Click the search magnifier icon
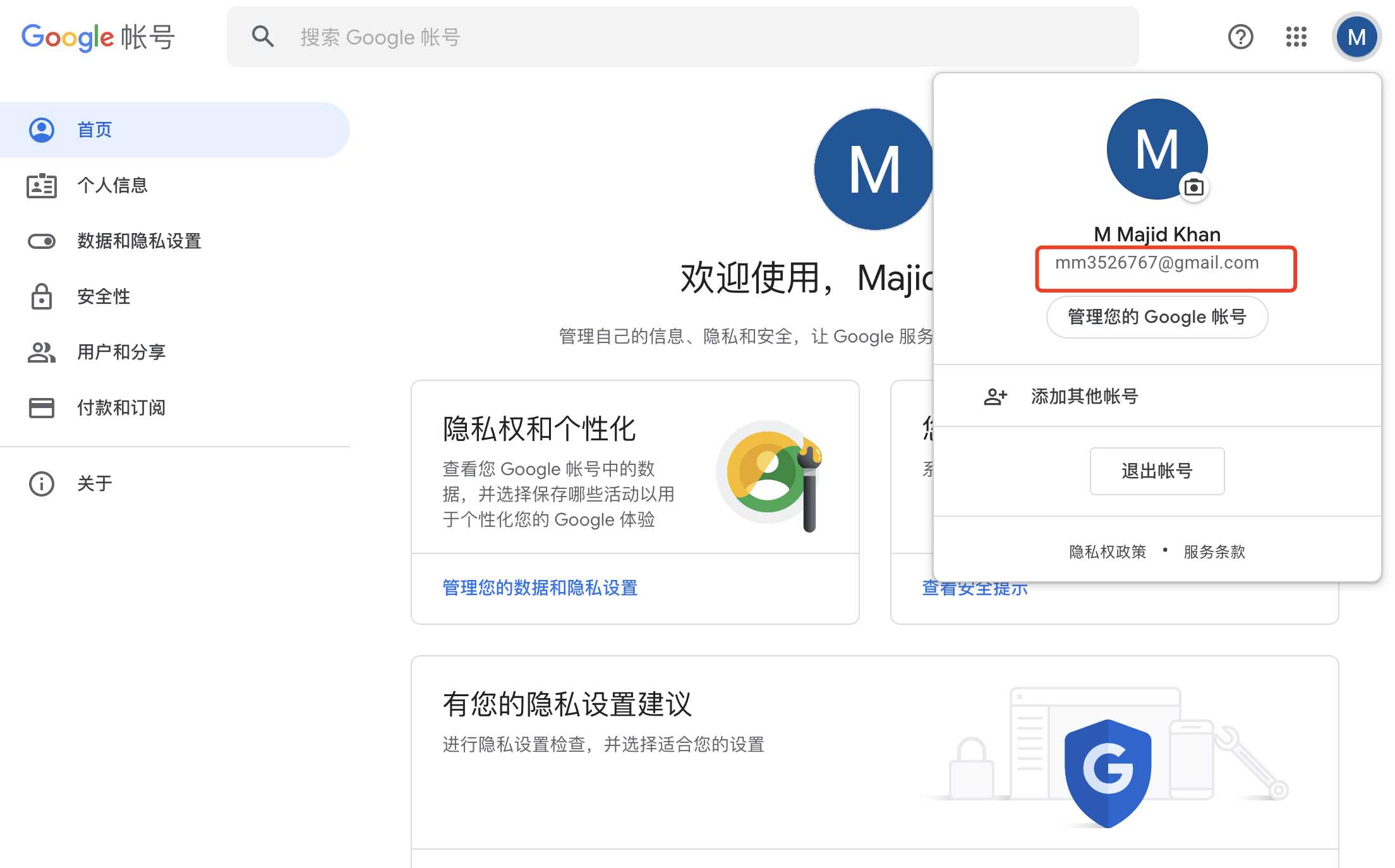 pos(263,37)
